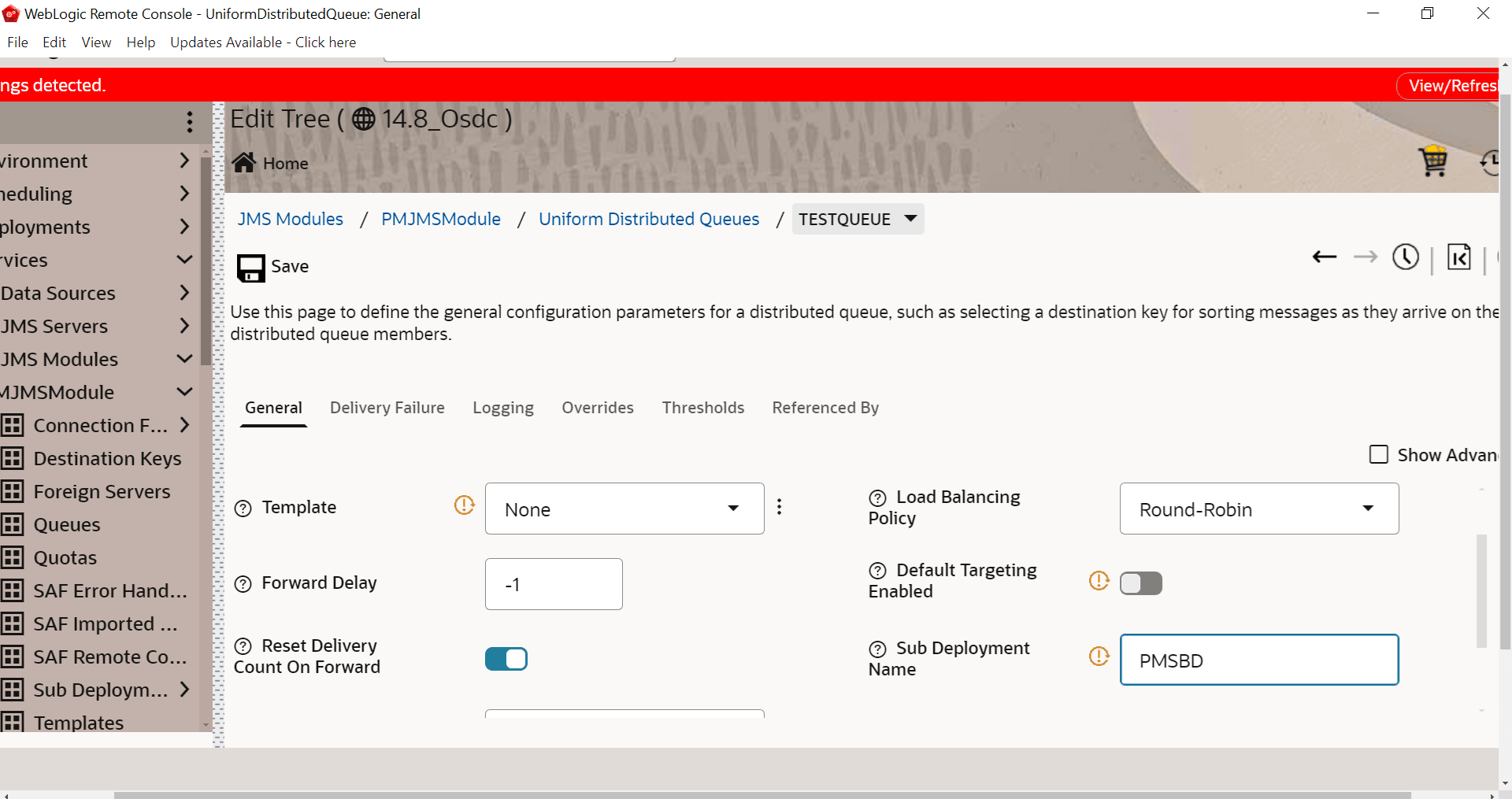Image resolution: width=1512 pixels, height=799 pixels.
Task: Click the grid icon beside Connection Factories
Action: click(12, 425)
